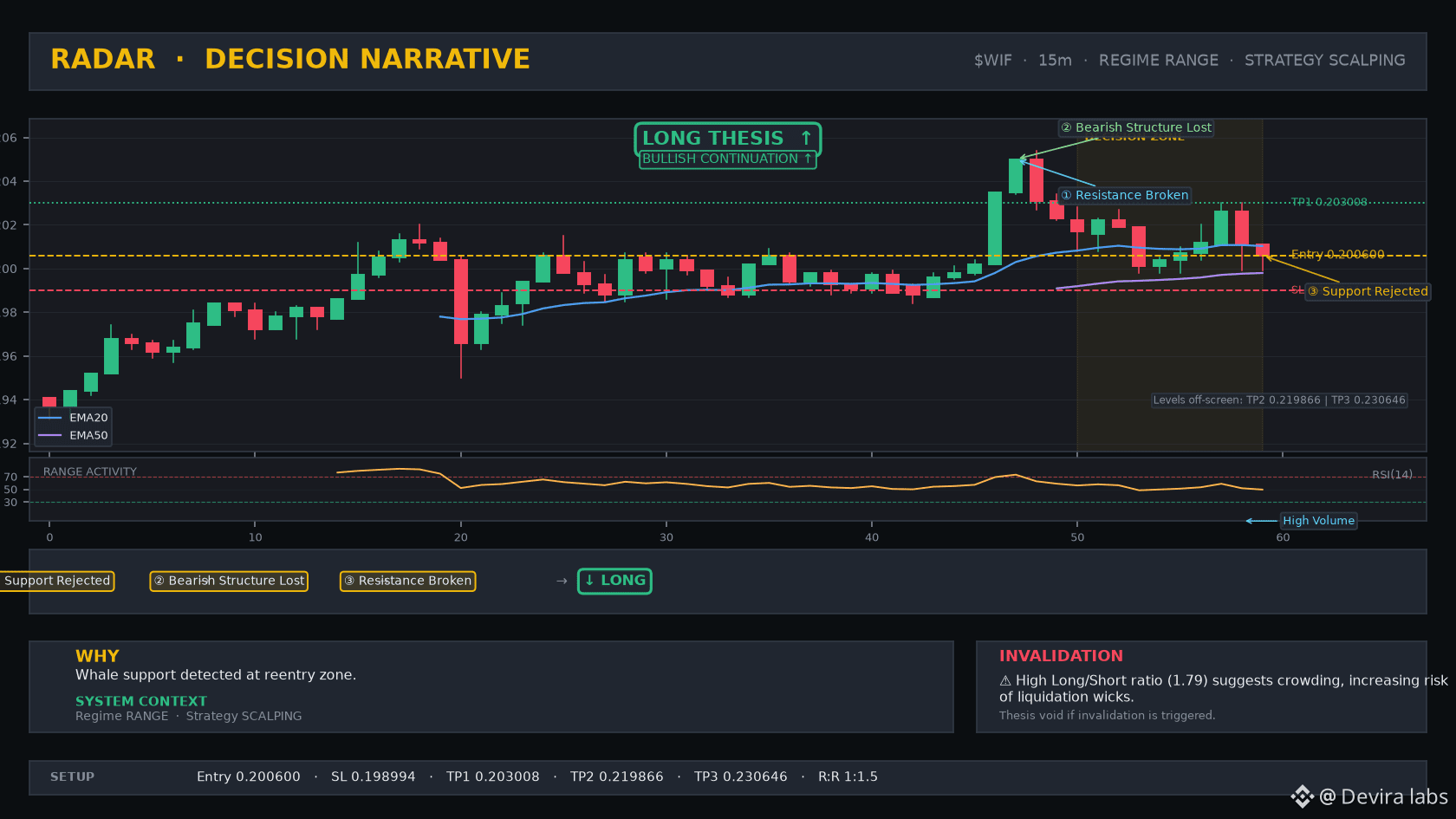Click the large green breakout candle
The height and width of the screenshot is (819, 1456).
[995, 228]
